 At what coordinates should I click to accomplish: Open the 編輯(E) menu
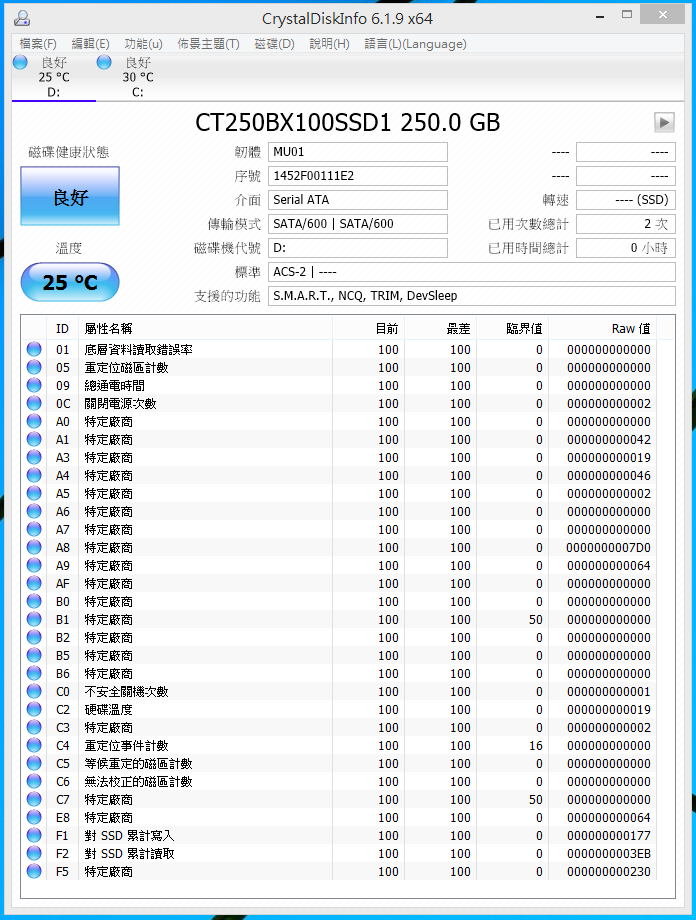pos(90,44)
